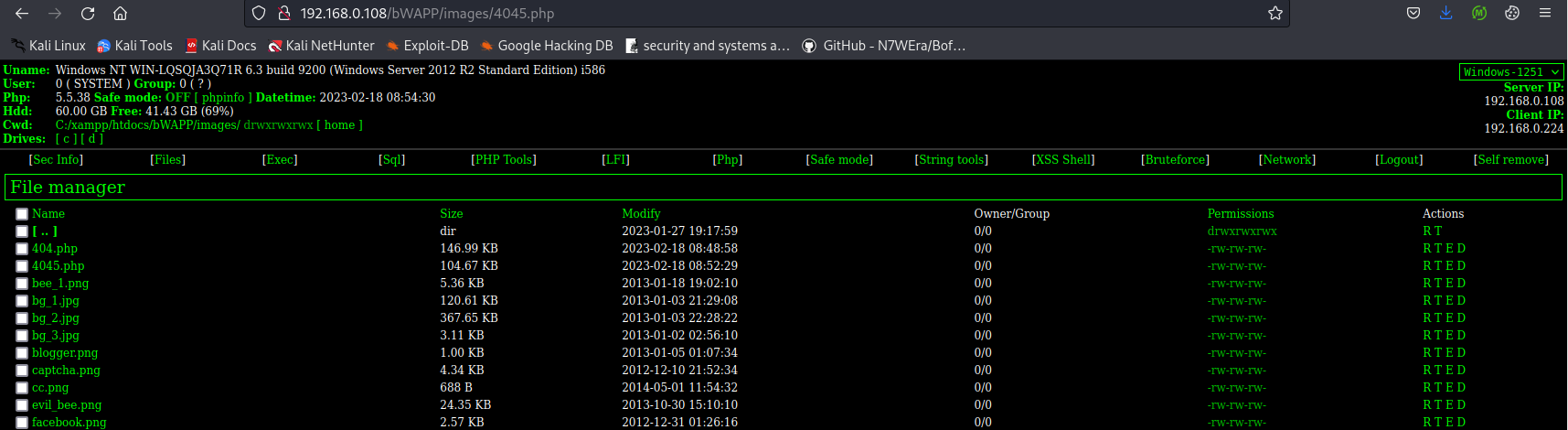Sort the file list by Size column

pos(451,214)
